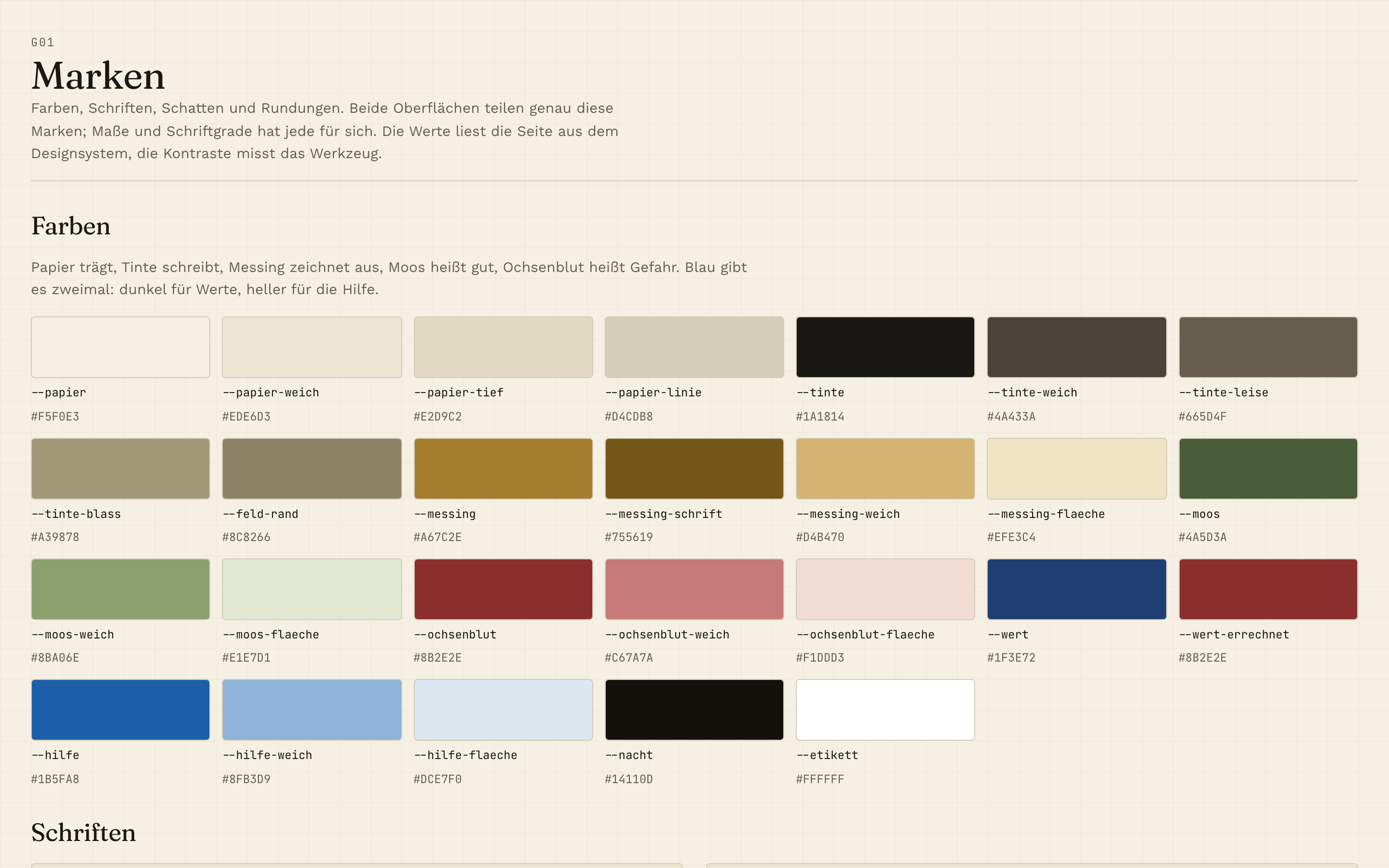
Task: Click the --papier-linie token name
Action: pyautogui.click(x=653, y=393)
